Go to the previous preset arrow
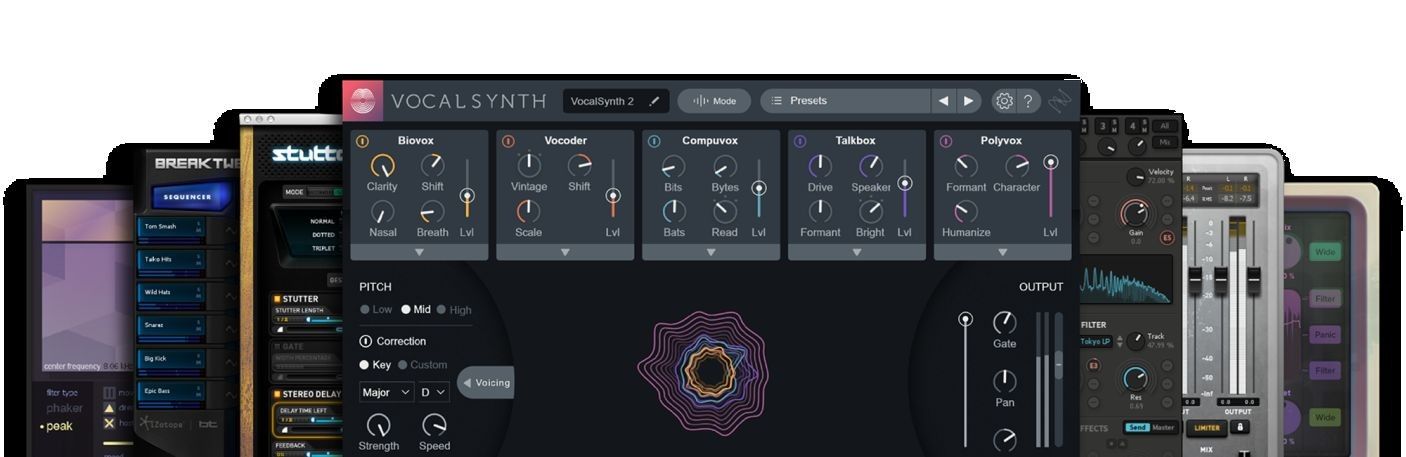Image resolution: width=1406 pixels, height=457 pixels. [943, 101]
